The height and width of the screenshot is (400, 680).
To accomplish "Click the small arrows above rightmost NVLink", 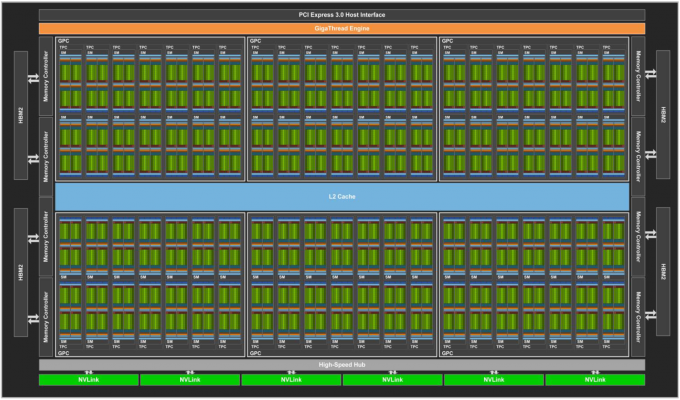I will click(595, 372).
